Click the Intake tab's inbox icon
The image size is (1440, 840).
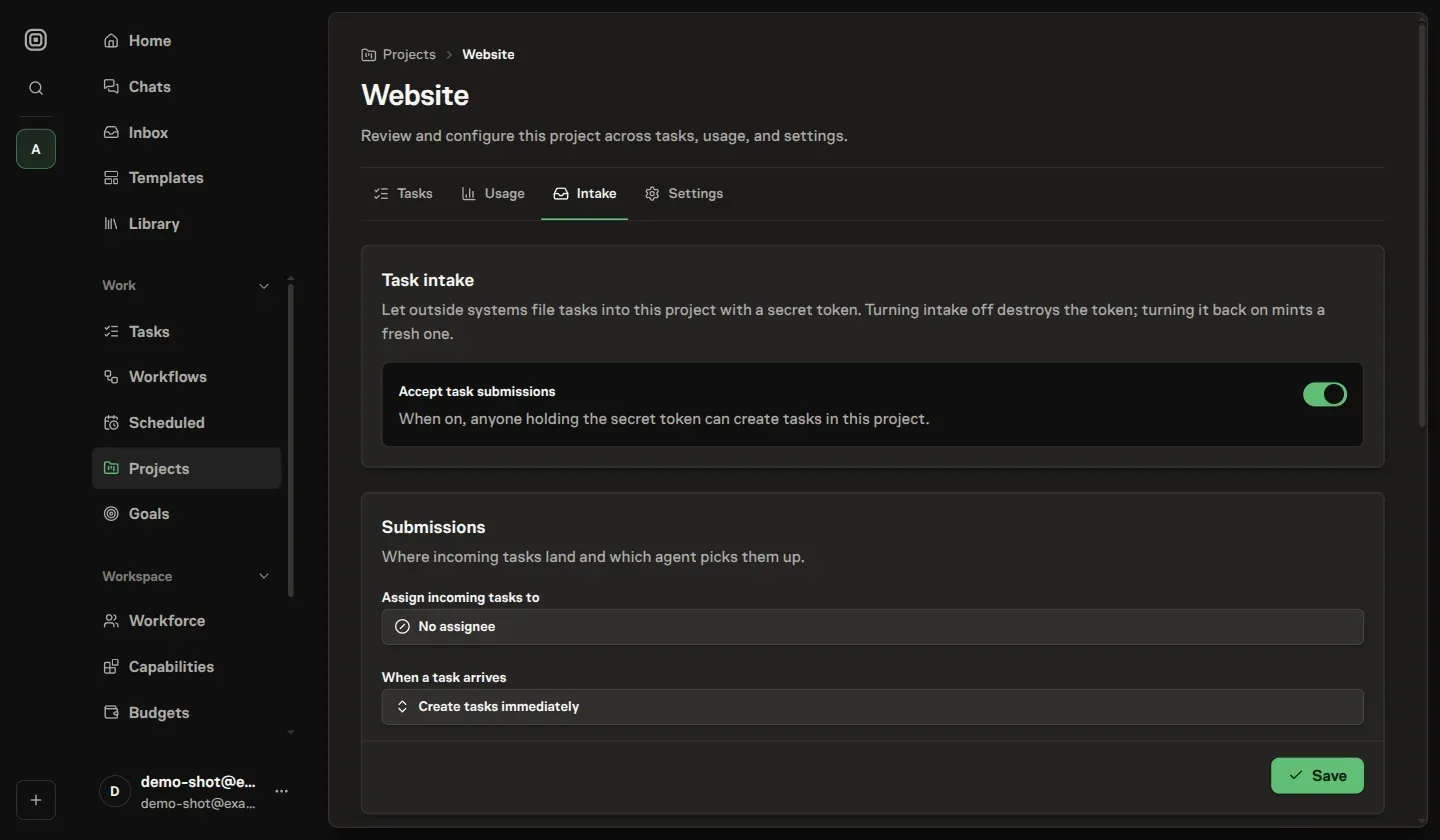pos(561,193)
